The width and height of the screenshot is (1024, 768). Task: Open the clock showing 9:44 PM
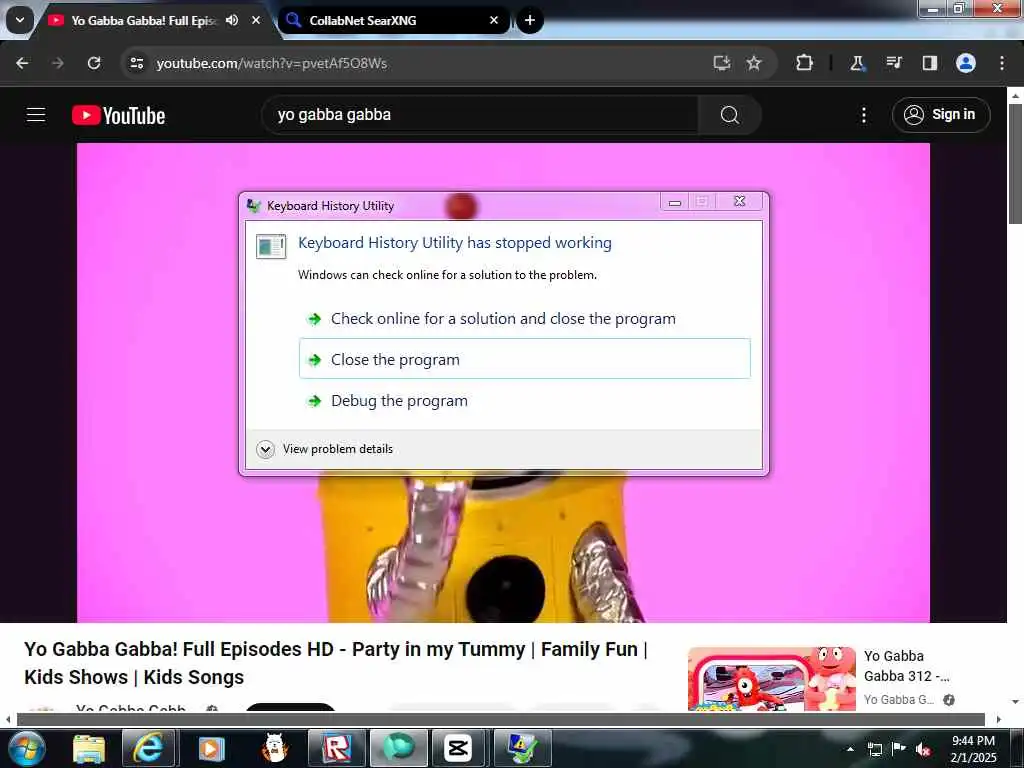[x=973, y=749]
